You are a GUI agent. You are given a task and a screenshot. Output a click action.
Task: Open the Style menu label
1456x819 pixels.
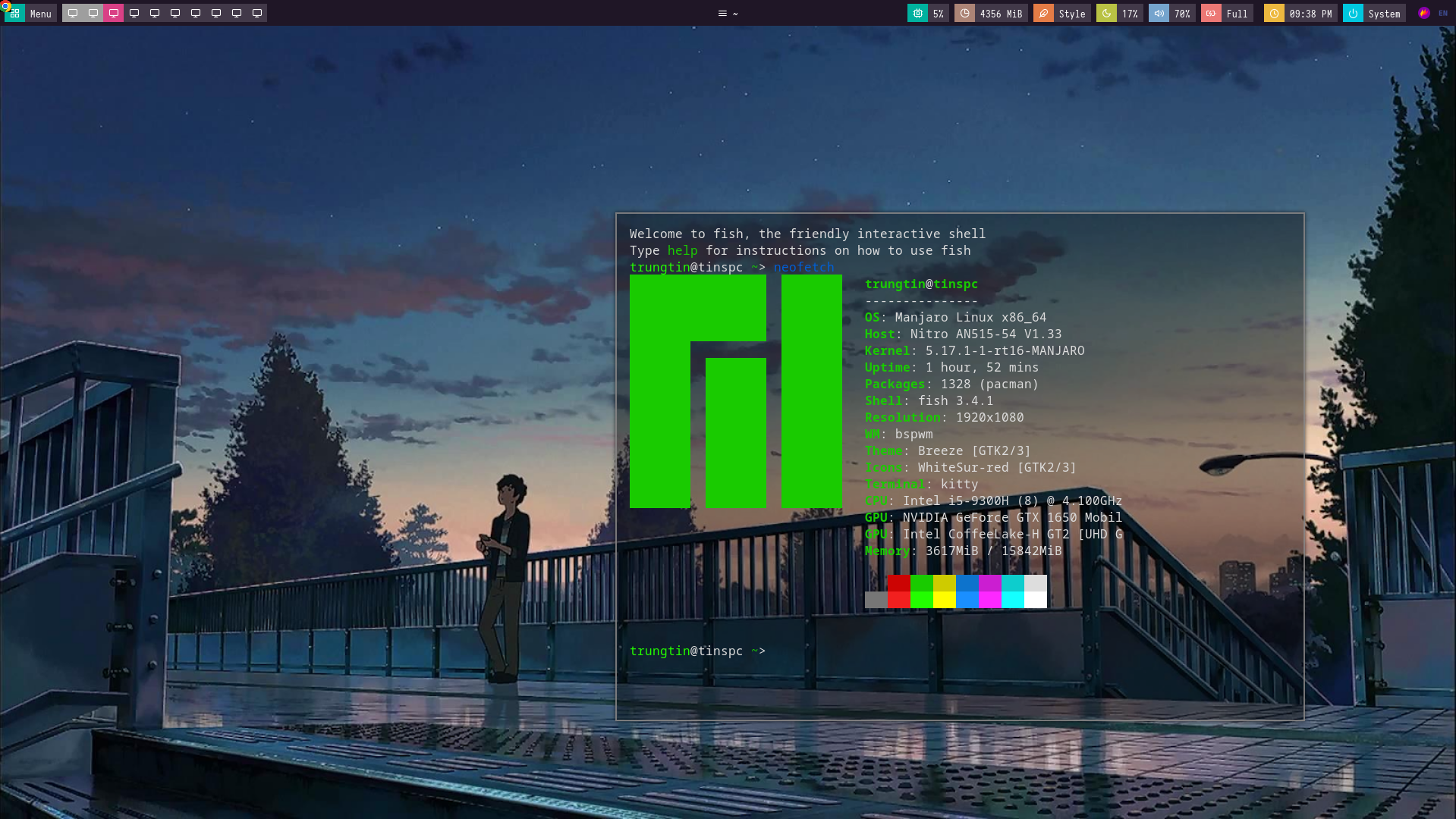(1072, 14)
